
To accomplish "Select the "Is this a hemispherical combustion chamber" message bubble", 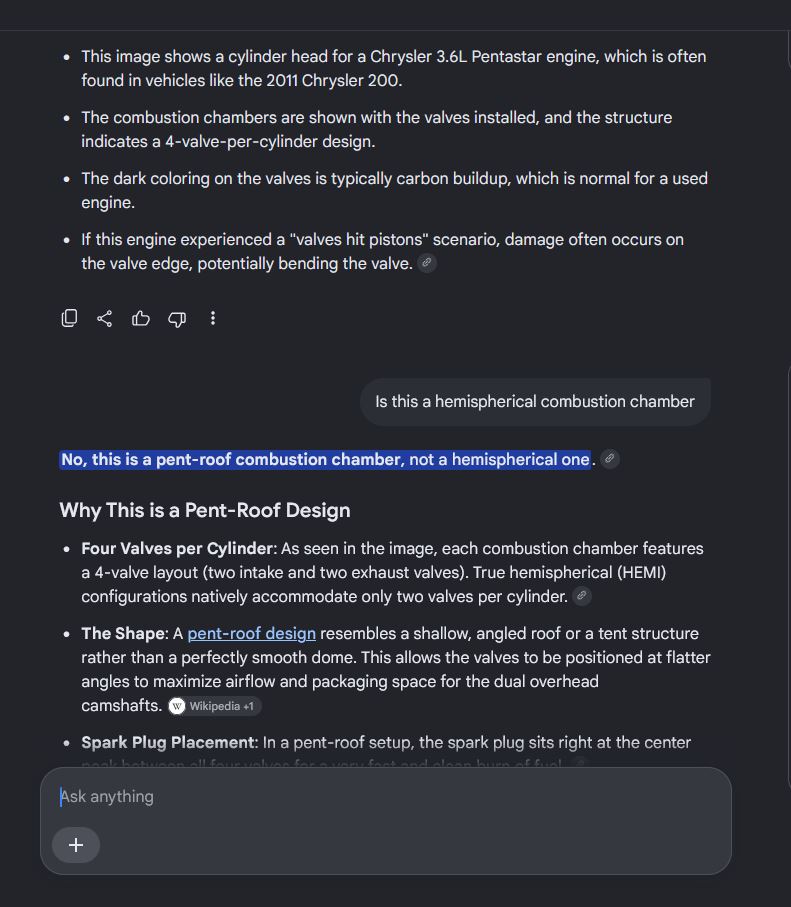I will [x=535, y=401].
